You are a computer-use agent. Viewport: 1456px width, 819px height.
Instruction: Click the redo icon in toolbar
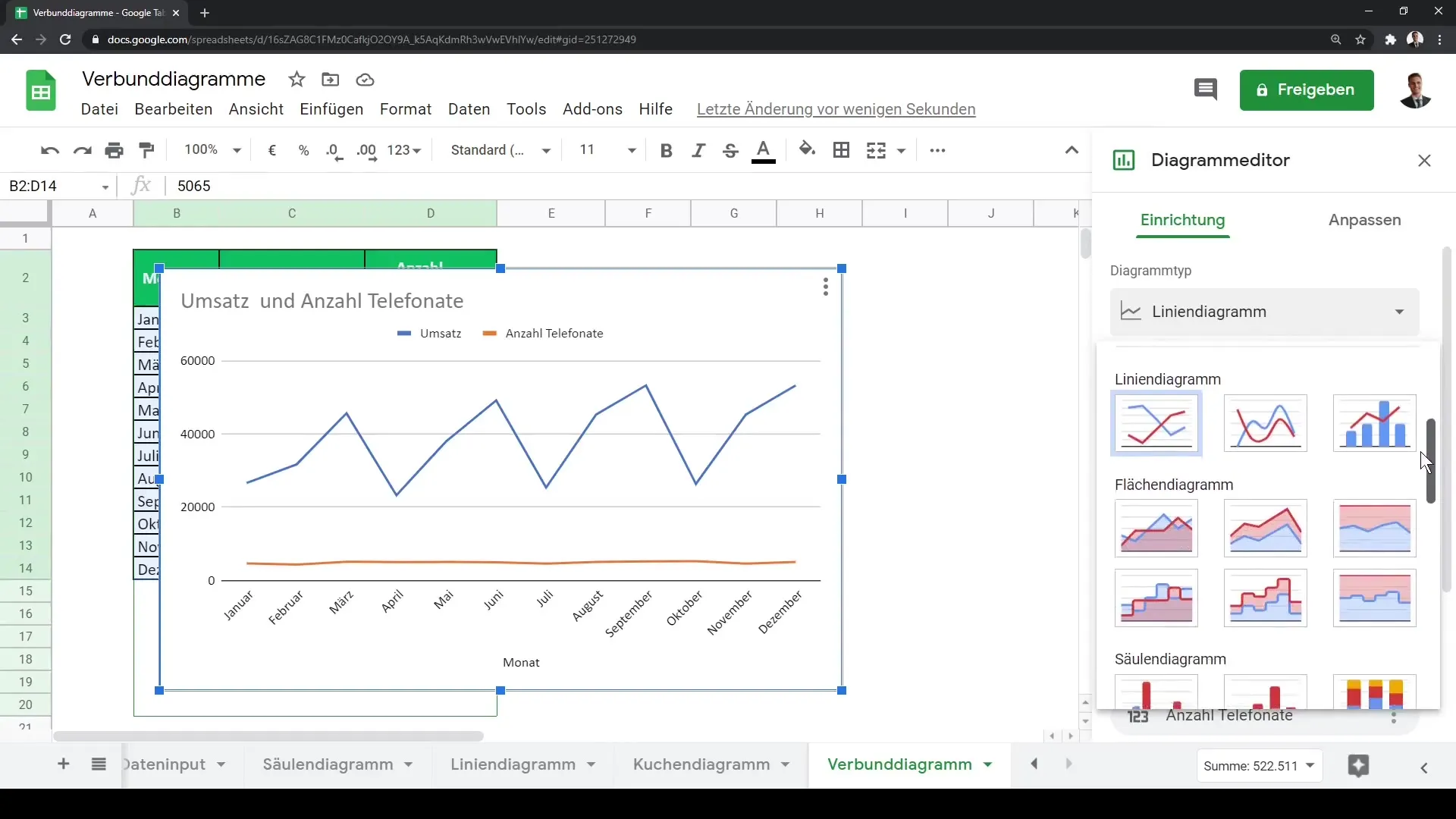click(x=82, y=151)
